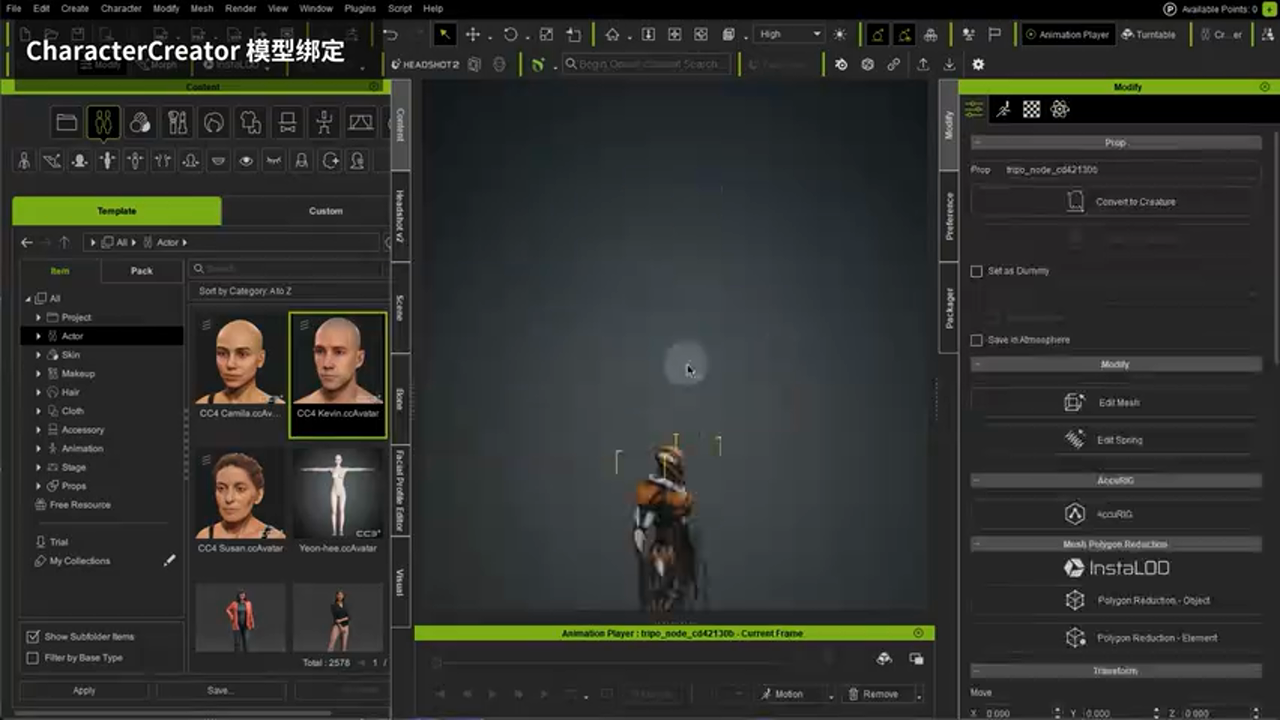This screenshot has height=720, width=1280.
Task: Uncheck Show Subfolder Items
Action: pos(33,636)
